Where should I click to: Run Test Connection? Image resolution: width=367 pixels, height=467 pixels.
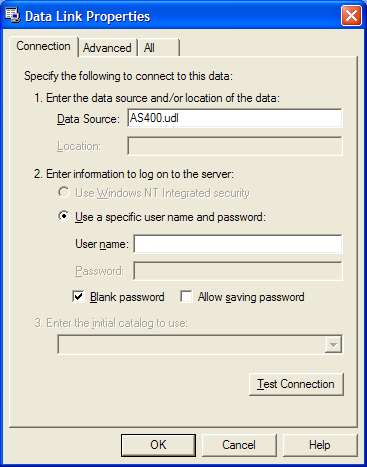[296, 384]
